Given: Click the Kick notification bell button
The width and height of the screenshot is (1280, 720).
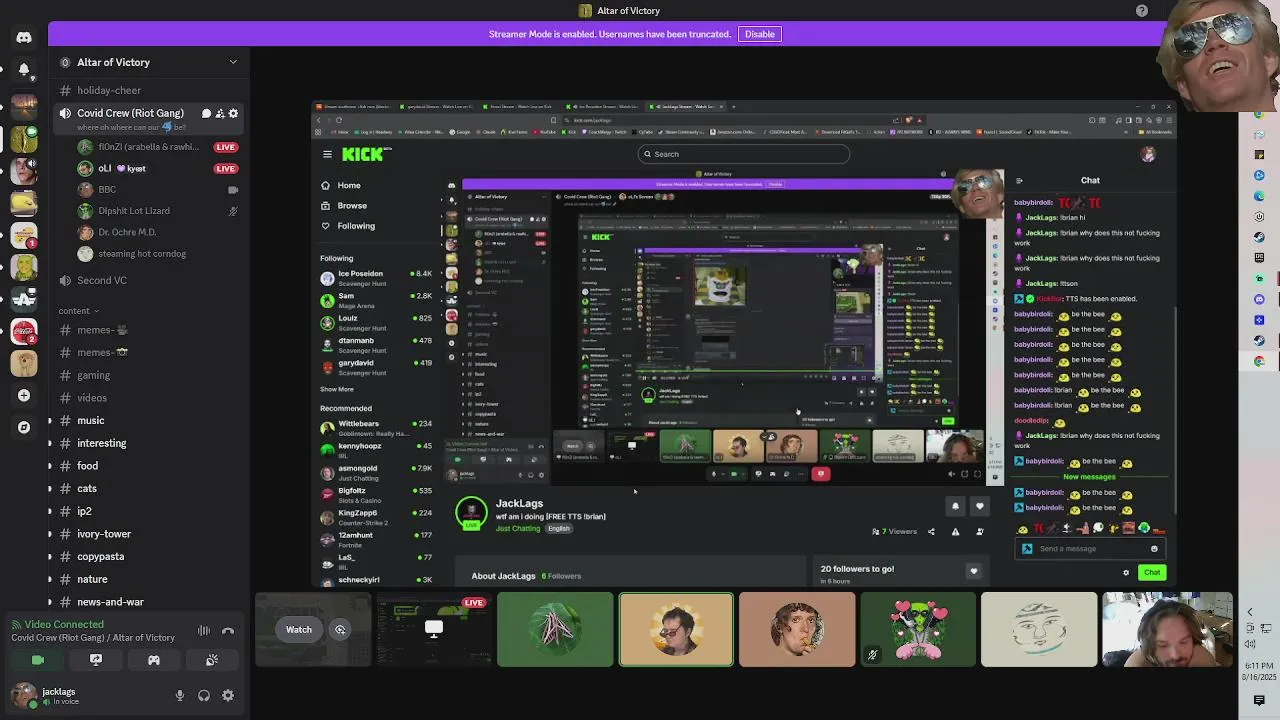Looking at the screenshot, I should [x=955, y=506].
